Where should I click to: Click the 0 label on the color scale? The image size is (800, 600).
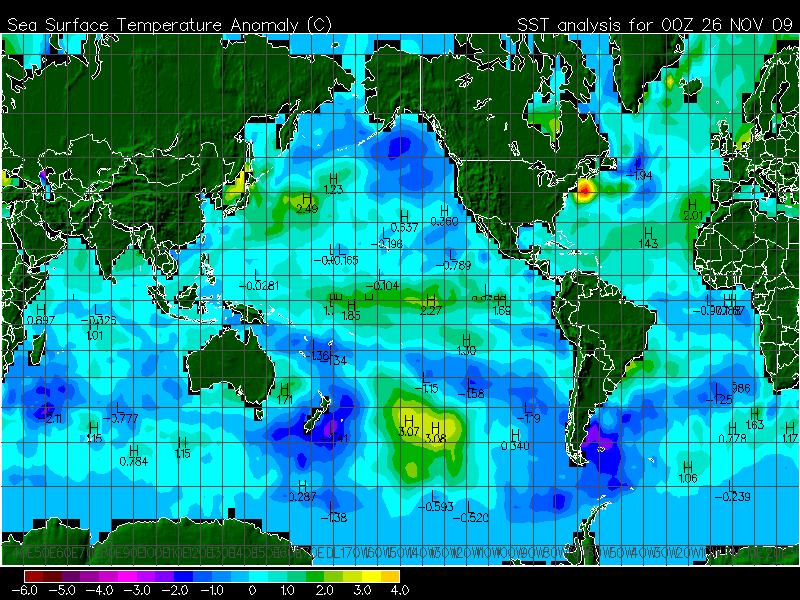250,591
